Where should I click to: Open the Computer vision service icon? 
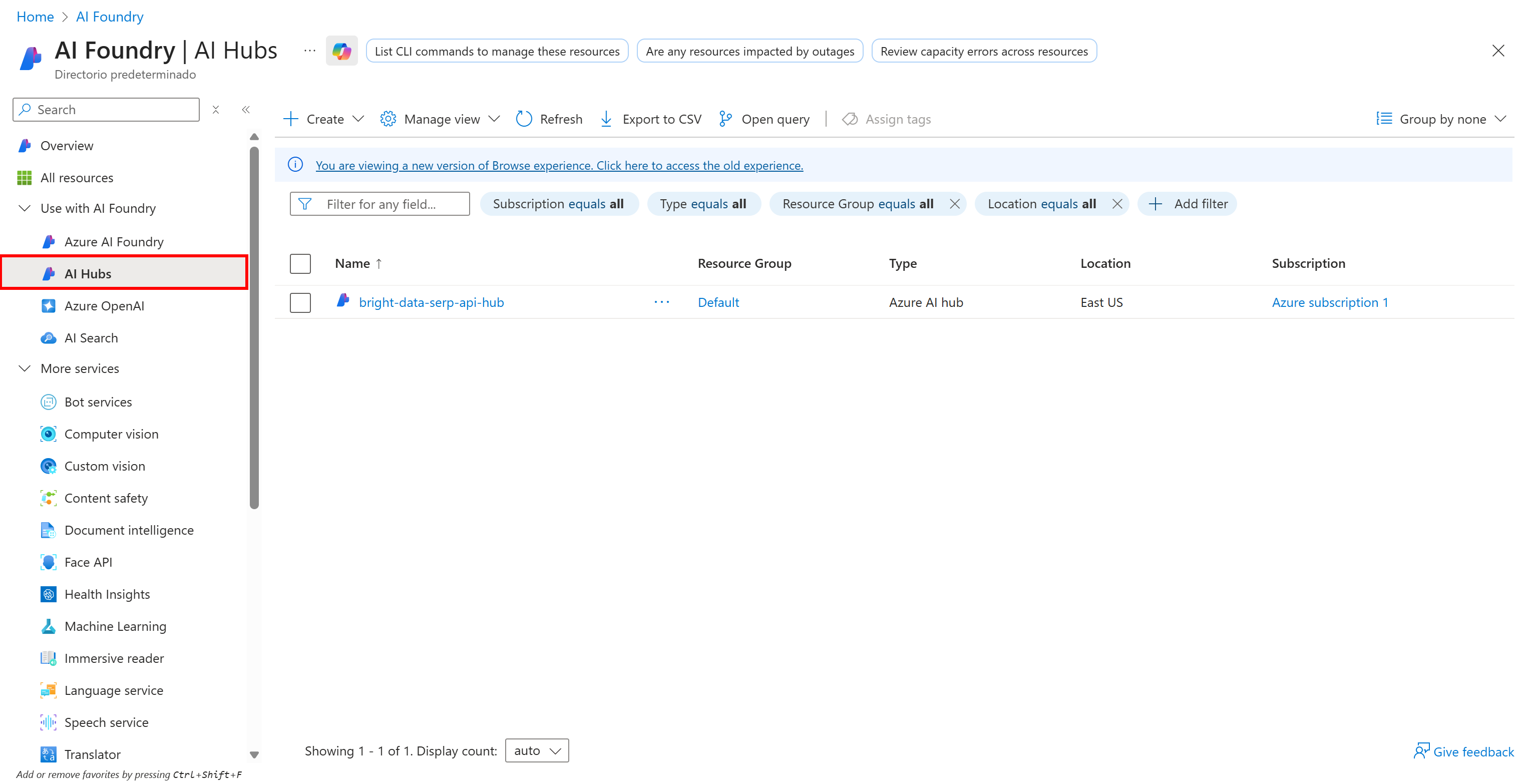[48, 434]
